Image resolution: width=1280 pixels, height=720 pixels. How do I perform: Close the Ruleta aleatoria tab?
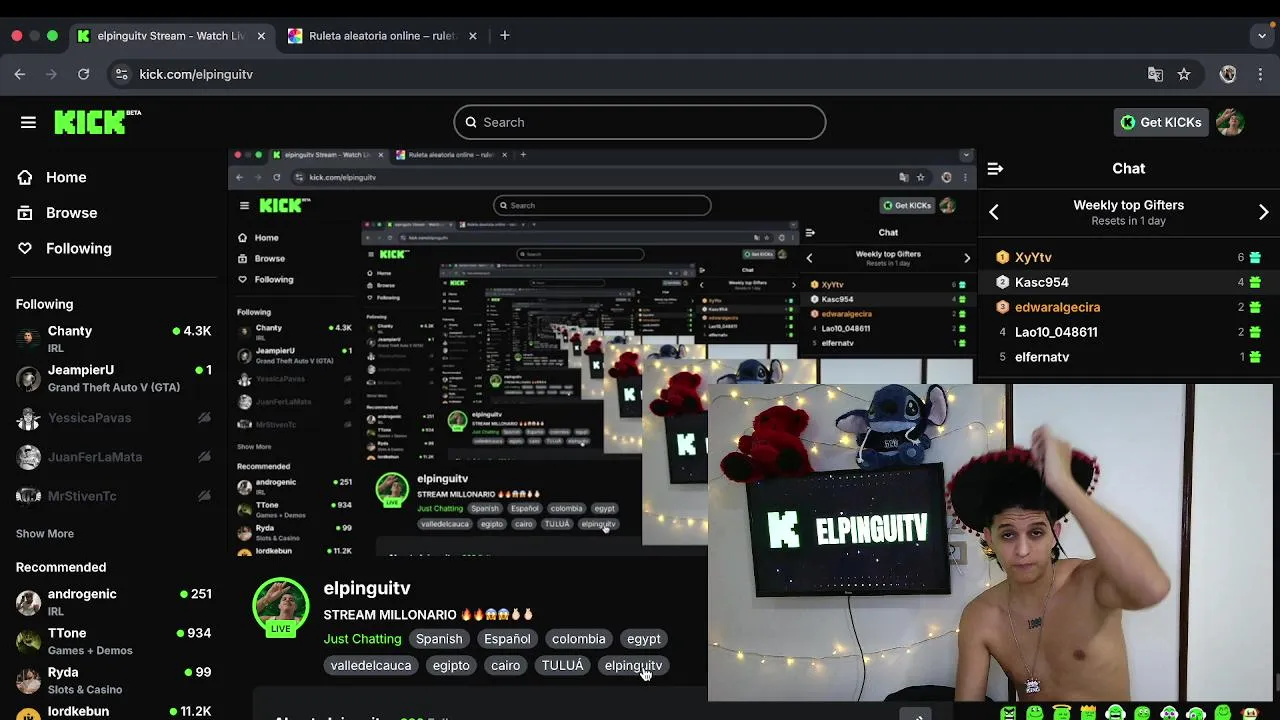tap(473, 36)
